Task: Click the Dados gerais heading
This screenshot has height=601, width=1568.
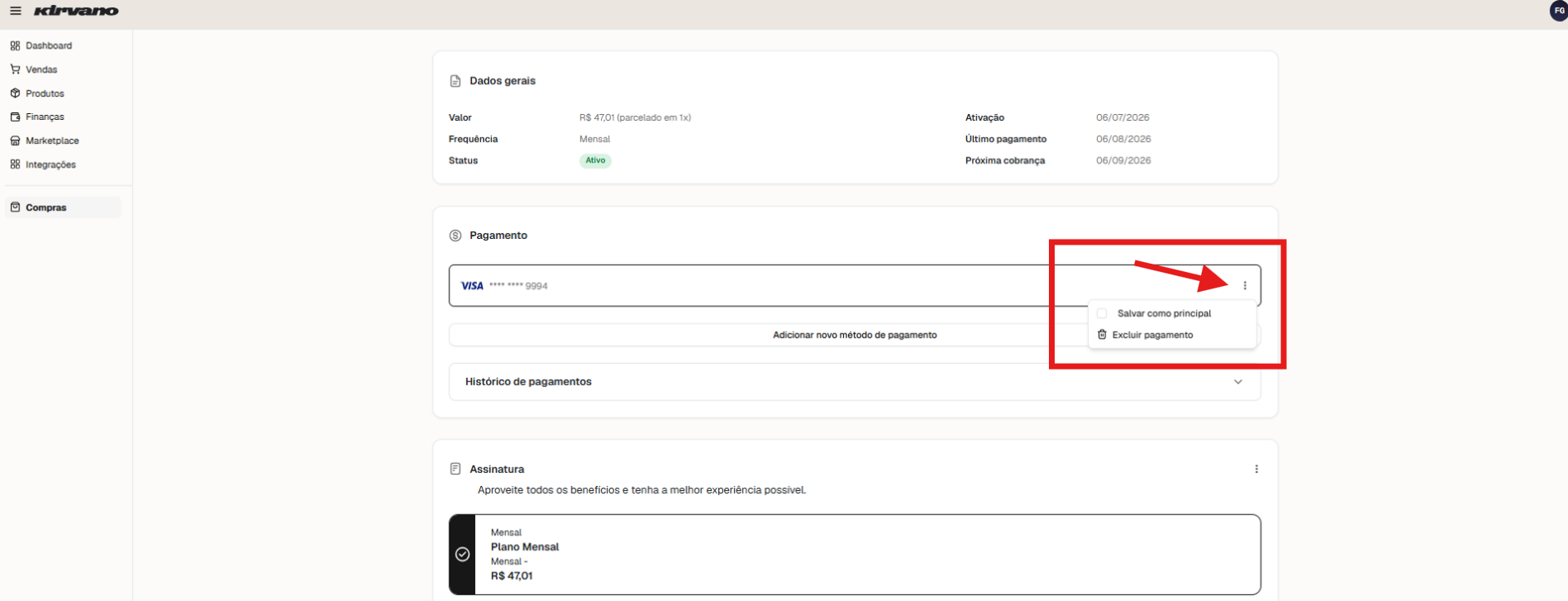Action: click(503, 81)
